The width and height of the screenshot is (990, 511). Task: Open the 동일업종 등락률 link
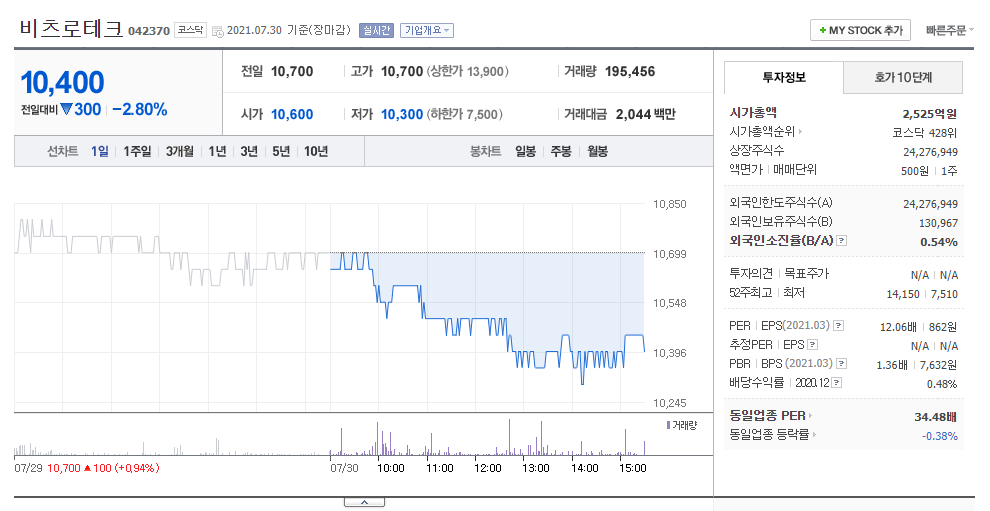(x=770, y=435)
